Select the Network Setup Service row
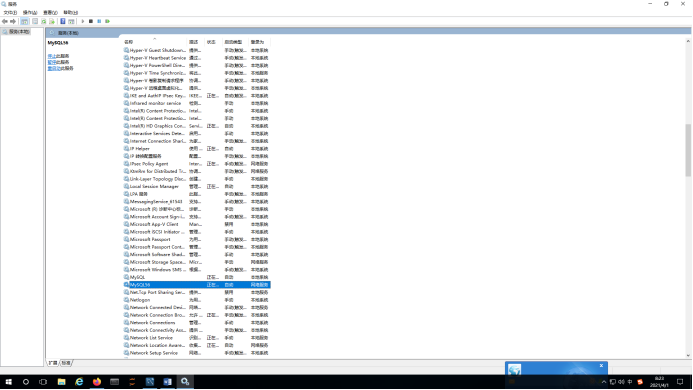 (197, 353)
